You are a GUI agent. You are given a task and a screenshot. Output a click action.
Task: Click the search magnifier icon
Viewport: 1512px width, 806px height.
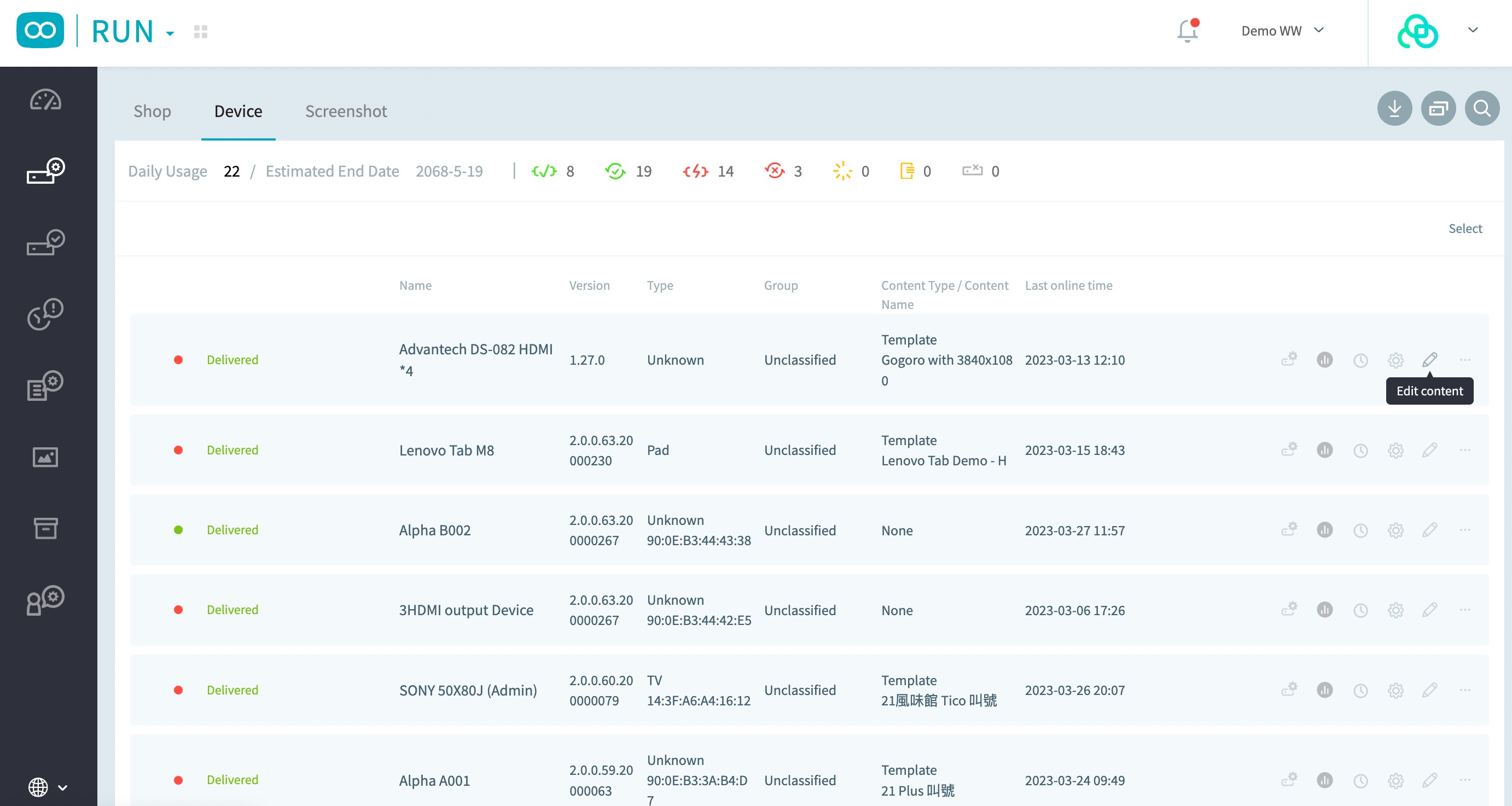1481,108
